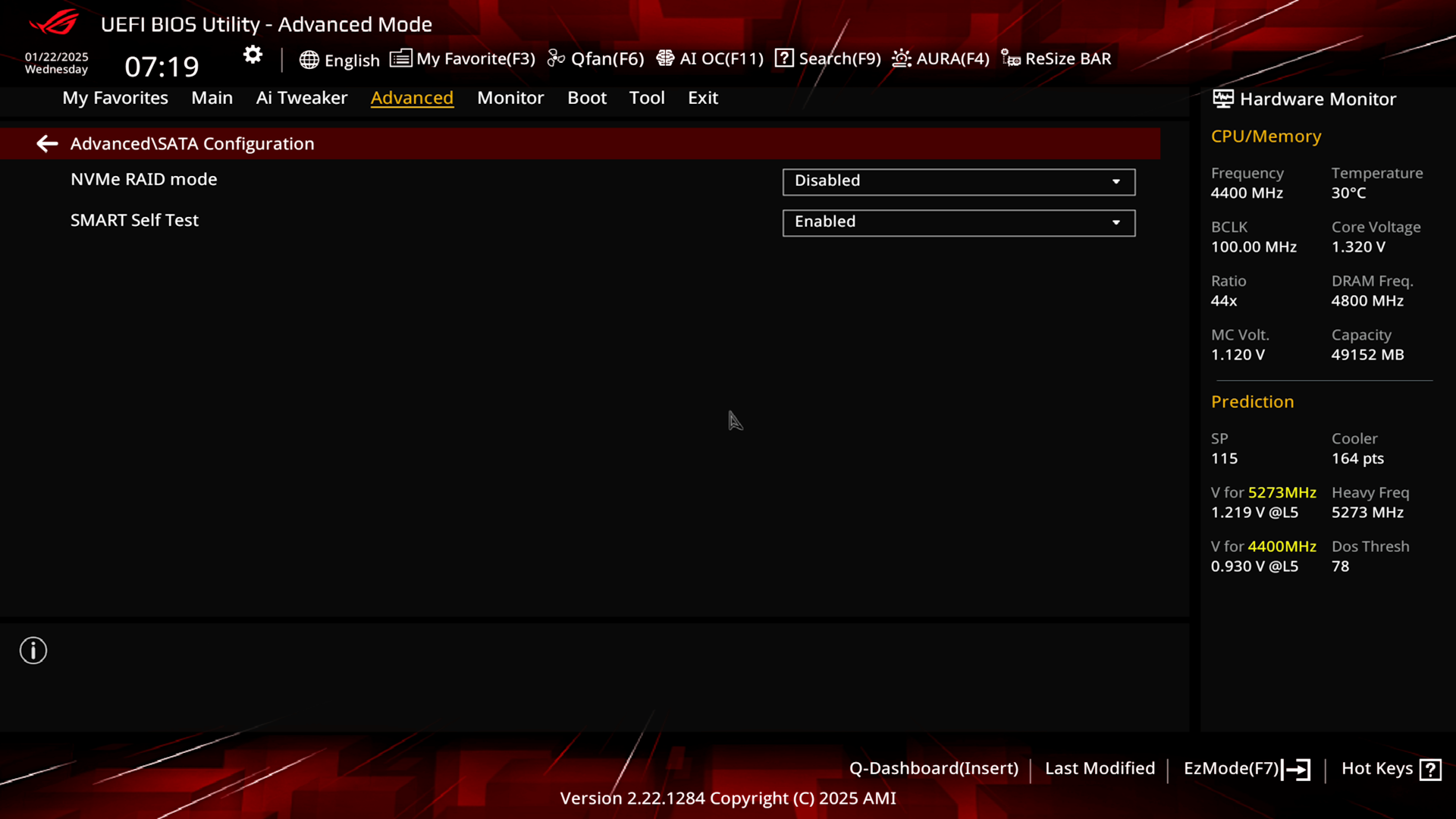Switch to Monitor tab
The height and width of the screenshot is (819, 1456).
pyautogui.click(x=510, y=97)
